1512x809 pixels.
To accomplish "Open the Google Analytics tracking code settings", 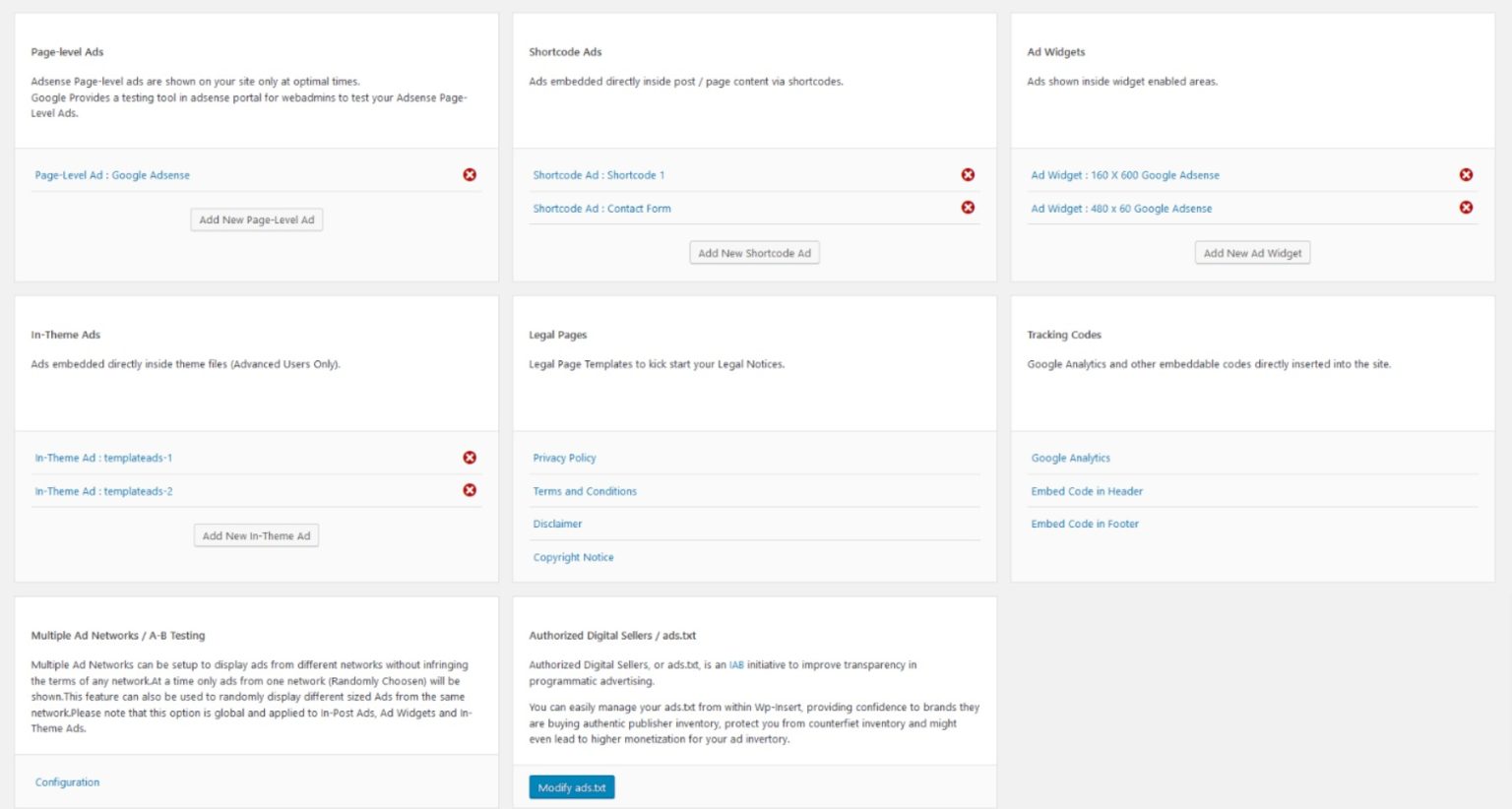I will click(x=1070, y=457).
